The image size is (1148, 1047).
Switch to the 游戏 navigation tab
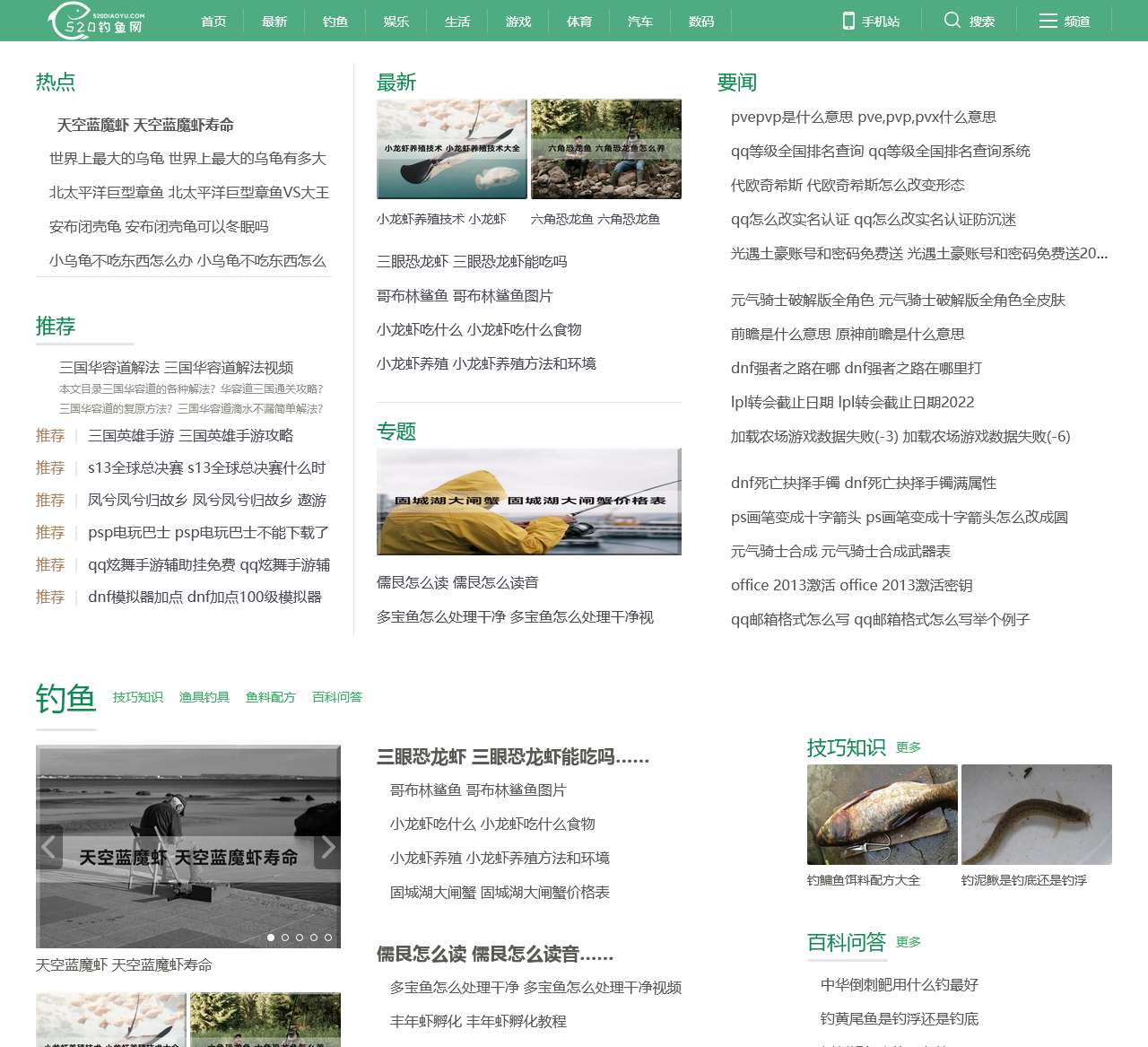[518, 21]
